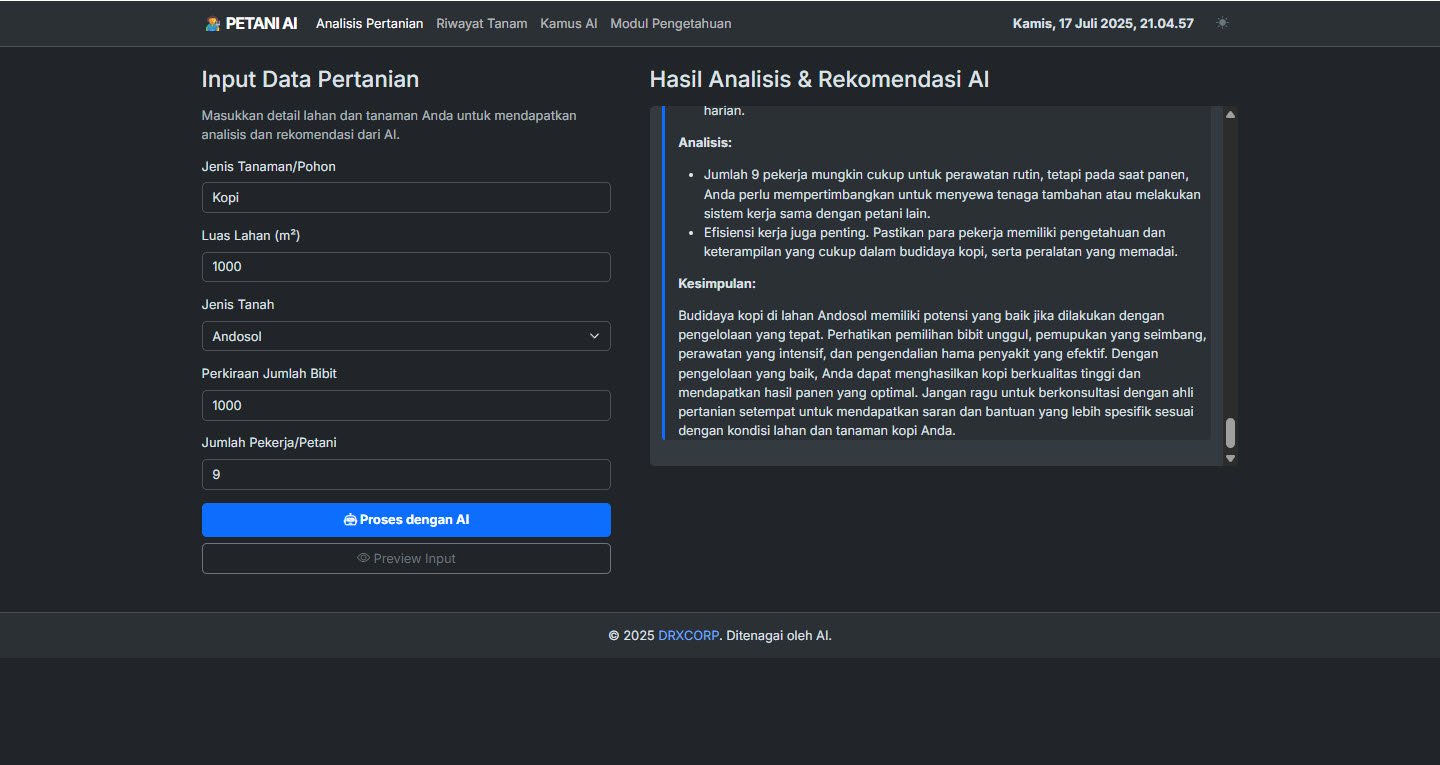Click the Proses dengan AI button
This screenshot has height=765, width=1440.
point(406,520)
